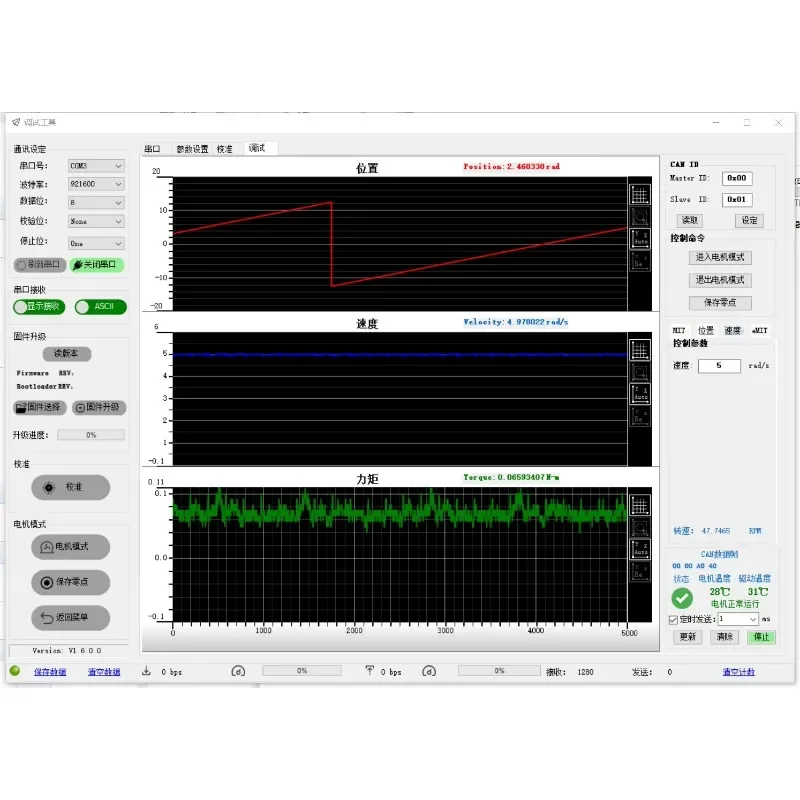800x800 pixels.
Task: Click the Slave ID 0x01 input field
Action: pos(737,199)
